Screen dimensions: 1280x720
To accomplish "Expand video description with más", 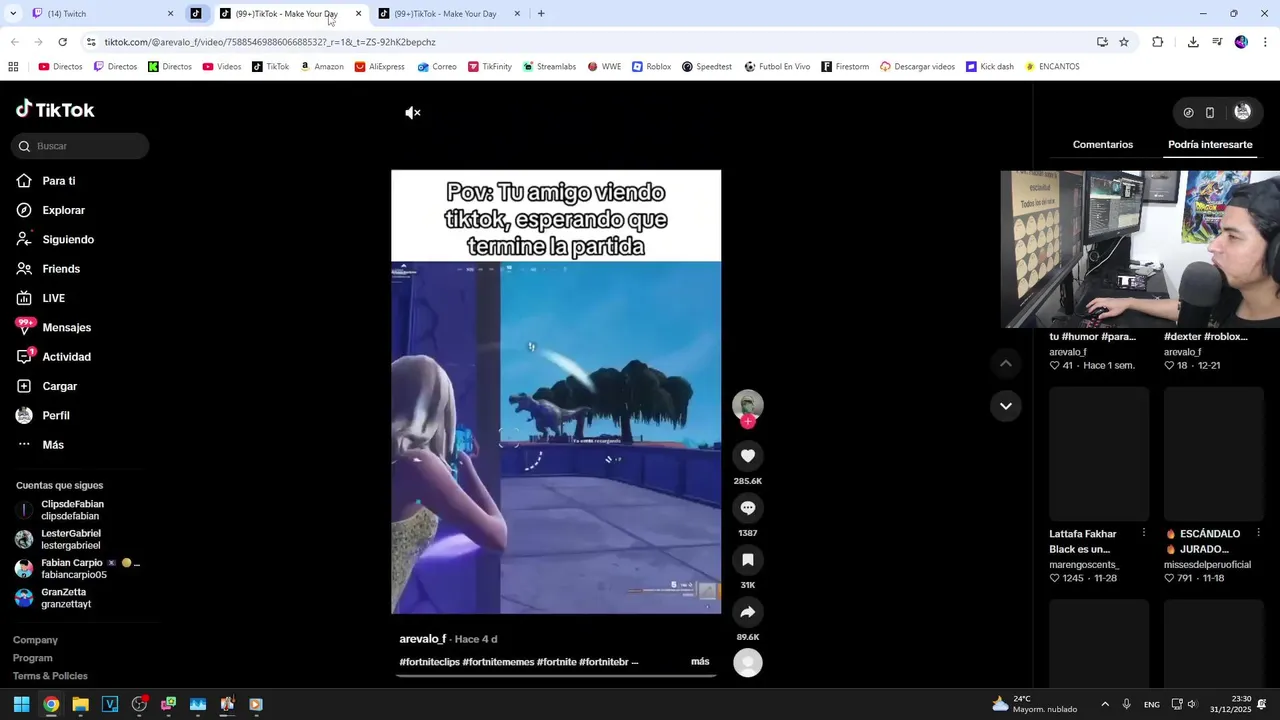I will tap(700, 662).
